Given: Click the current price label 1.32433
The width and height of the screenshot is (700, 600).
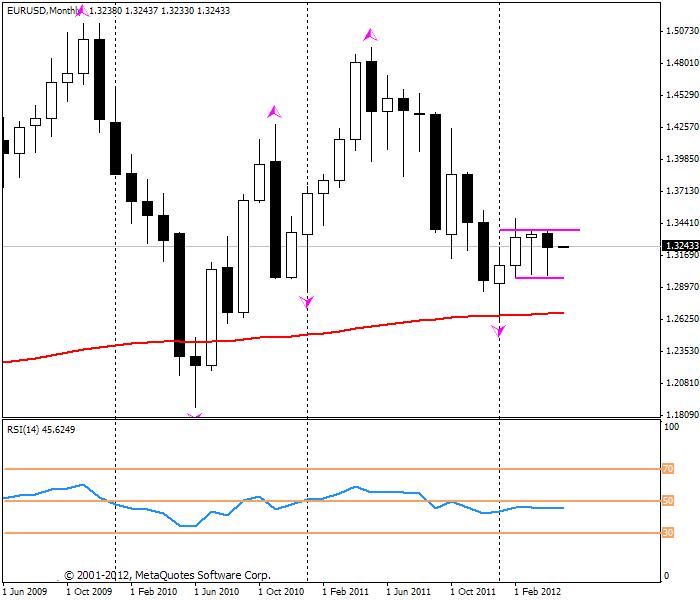Looking at the screenshot, I should tap(681, 246).
